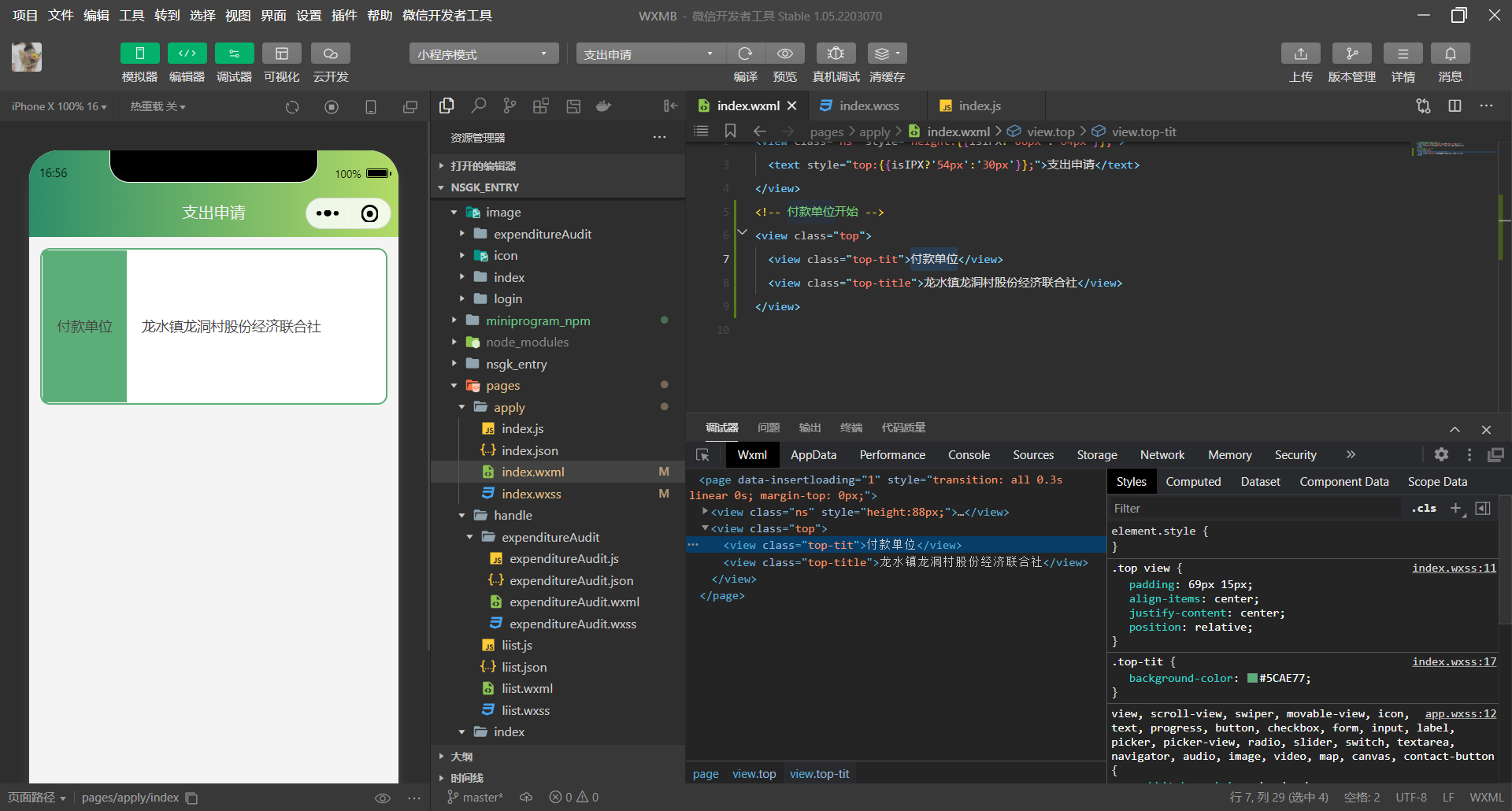Click the index.wxss:17 source link

(1453, 662)
